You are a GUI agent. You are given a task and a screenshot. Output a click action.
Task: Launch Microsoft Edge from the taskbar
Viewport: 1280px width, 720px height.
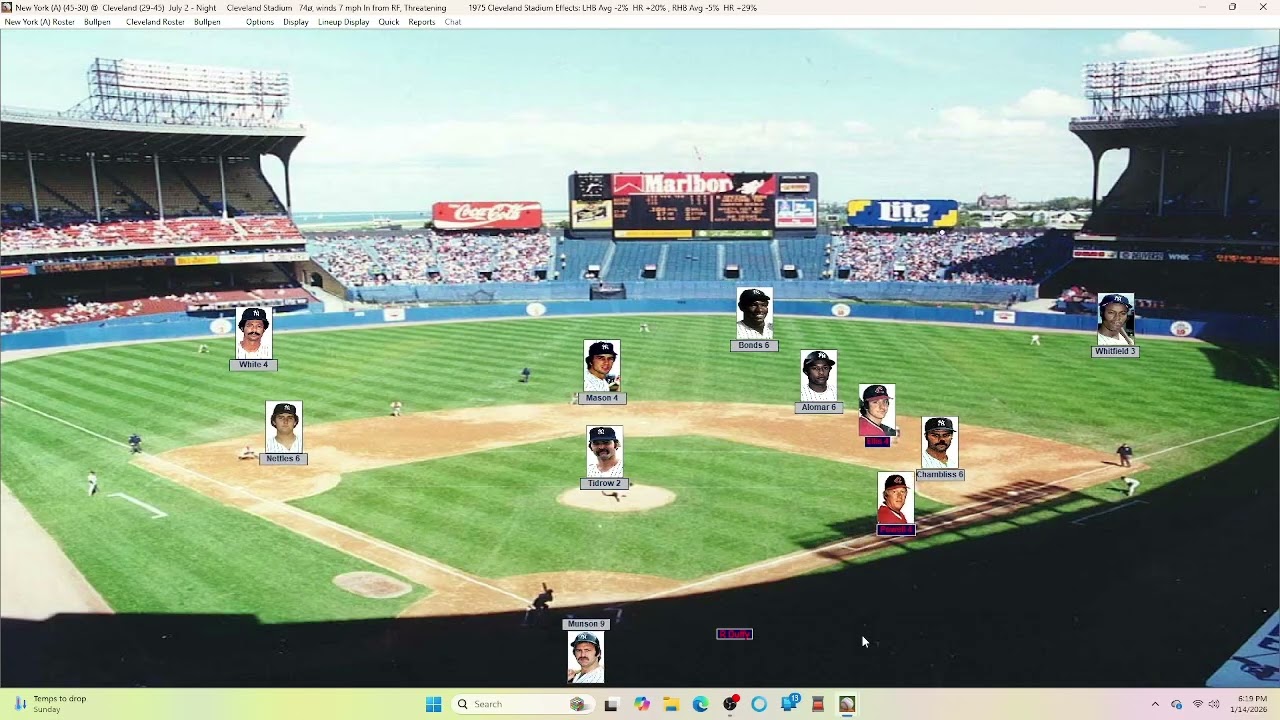coord(700,704)
